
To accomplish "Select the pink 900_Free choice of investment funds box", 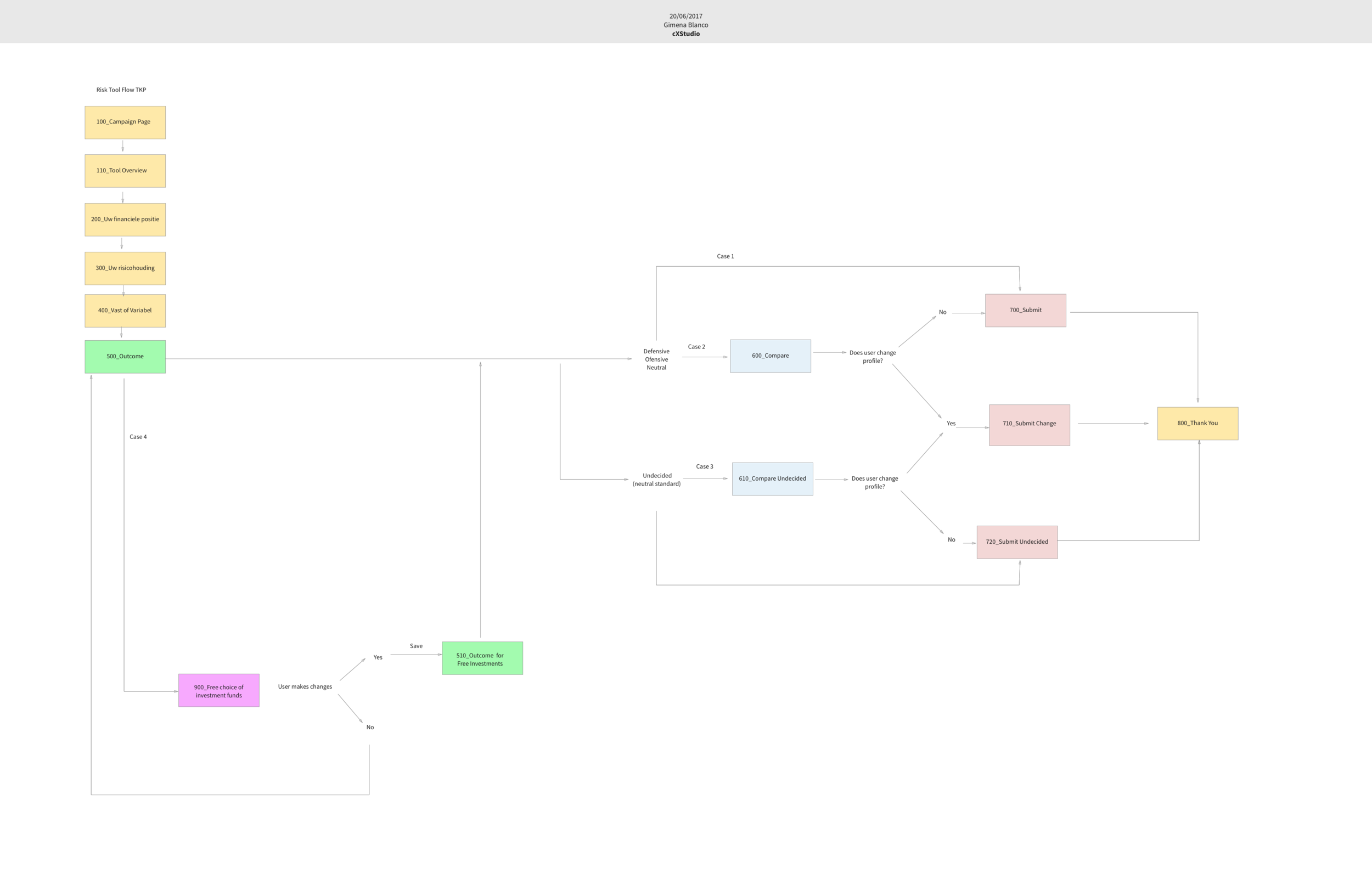I will tap(219, 690).
